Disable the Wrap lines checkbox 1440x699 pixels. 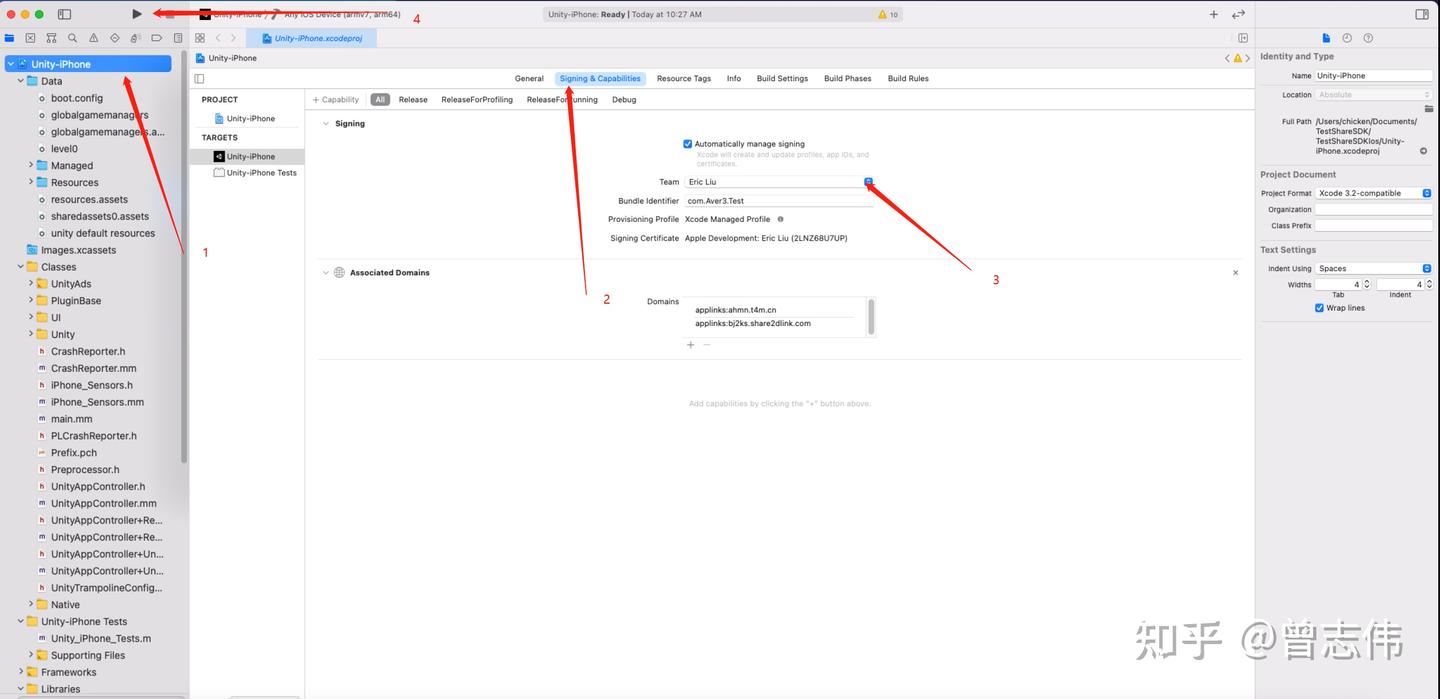(1321, 307)
